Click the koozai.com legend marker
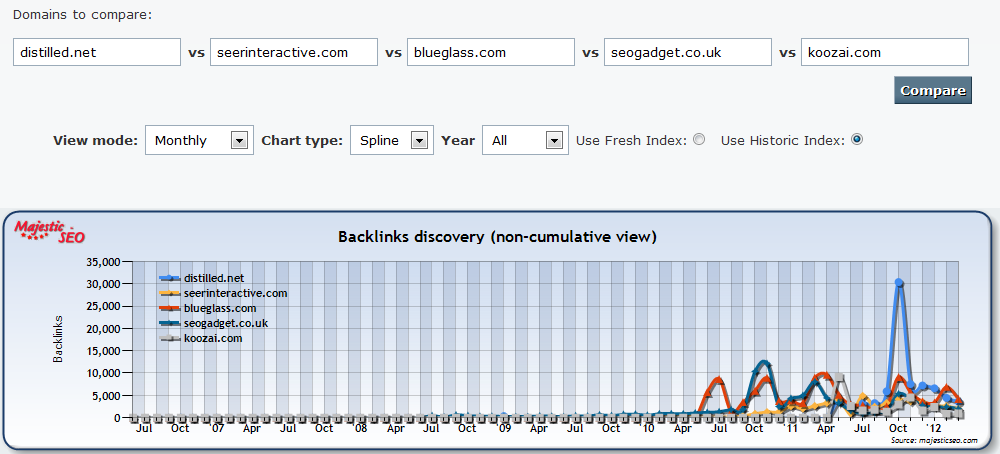Viewport: 1000px width, 454px height. pos(170,339)
